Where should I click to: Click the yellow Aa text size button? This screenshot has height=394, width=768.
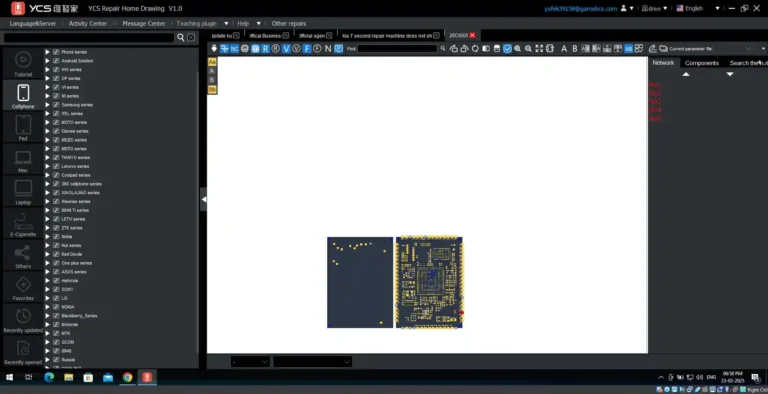coord(212,62)
